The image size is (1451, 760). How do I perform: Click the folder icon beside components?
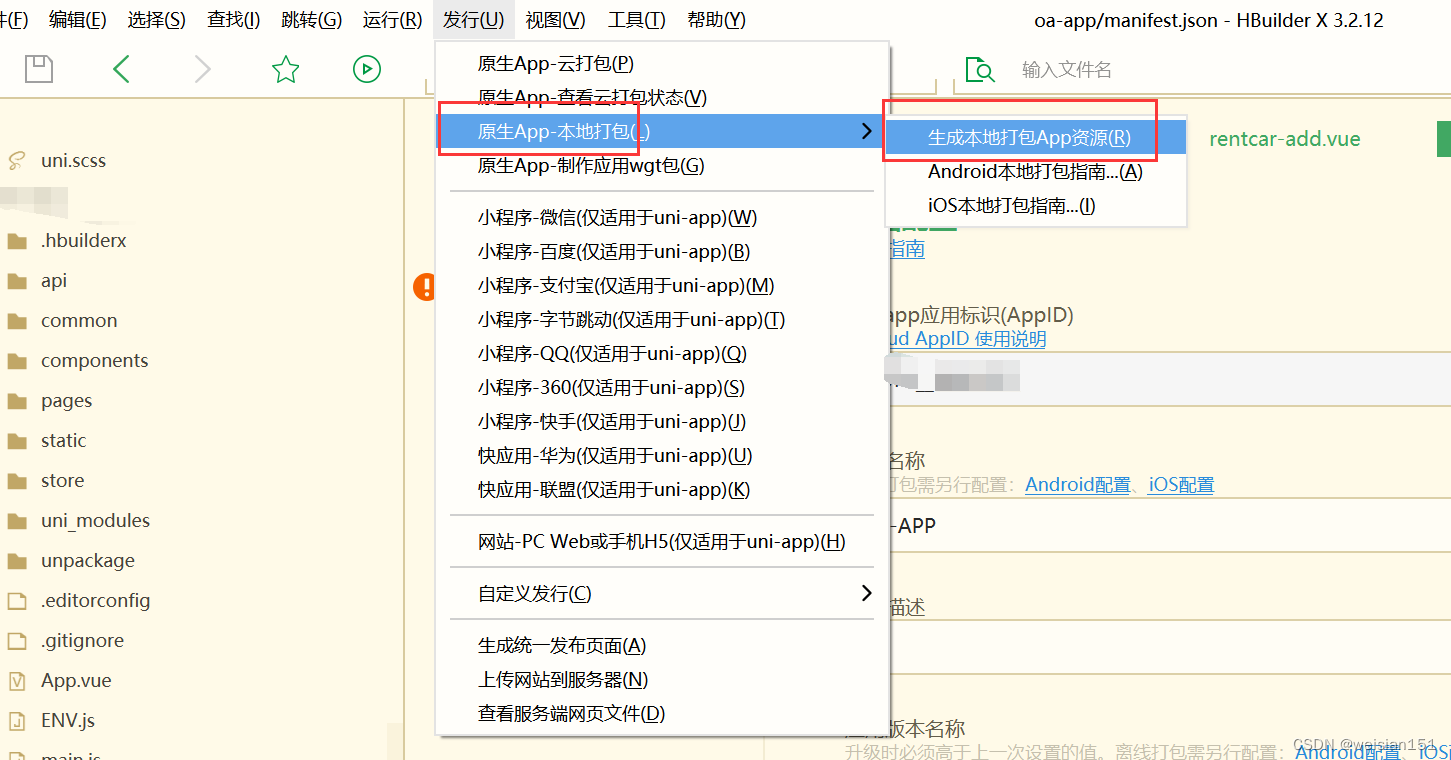click(x=17, y=361)
